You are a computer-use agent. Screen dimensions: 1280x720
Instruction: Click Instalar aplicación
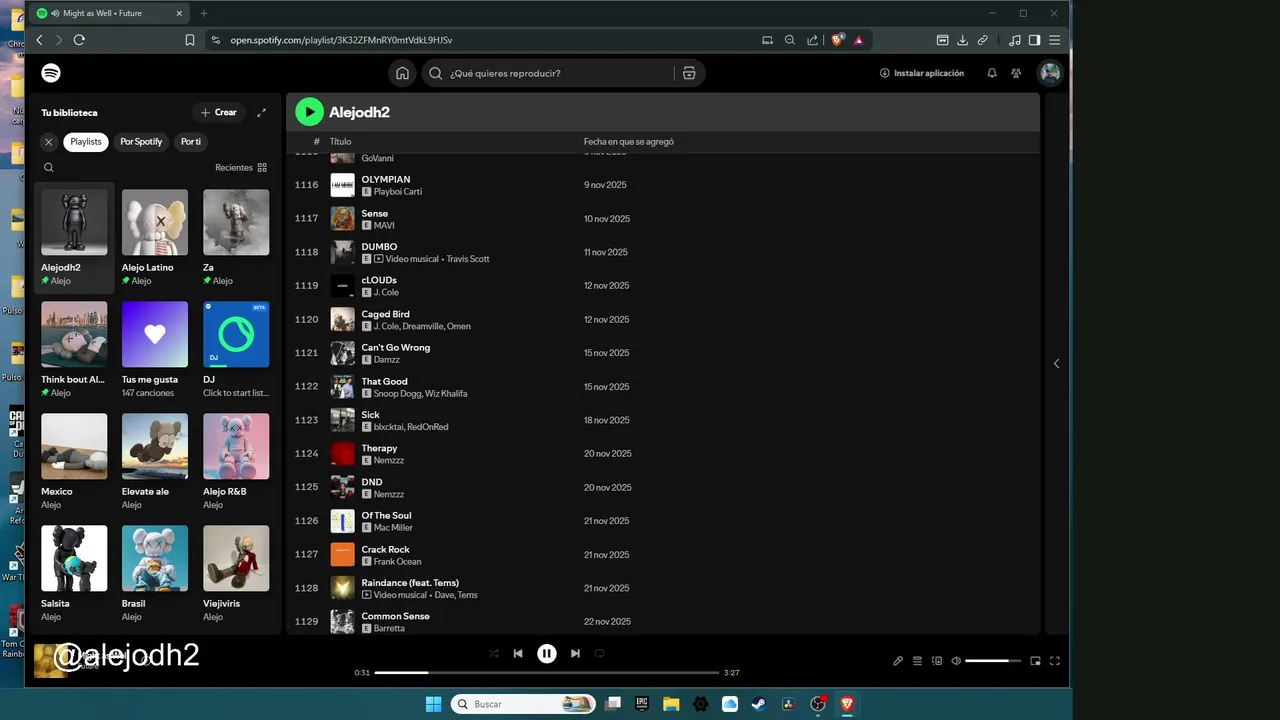[922, 73]
